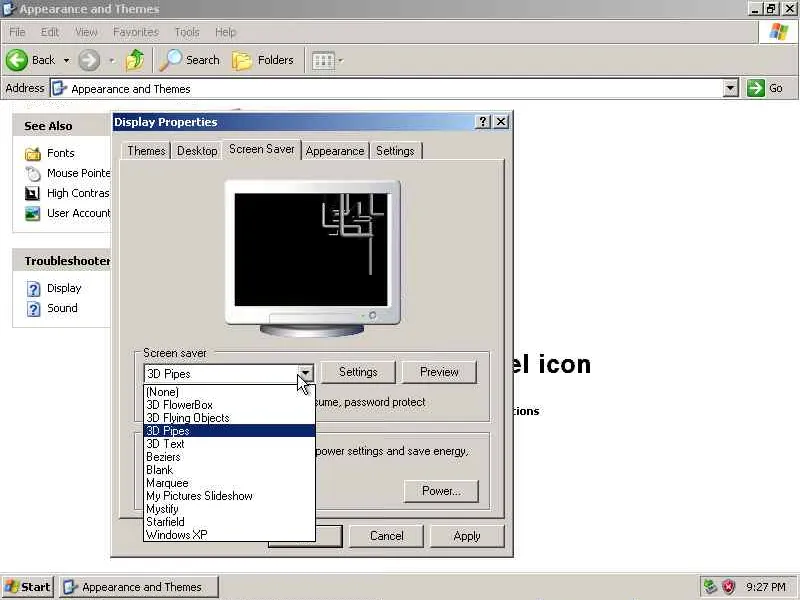Click the Apply button
The height and width of the screenshot is (600, 800).
click(x=467, y=536)
